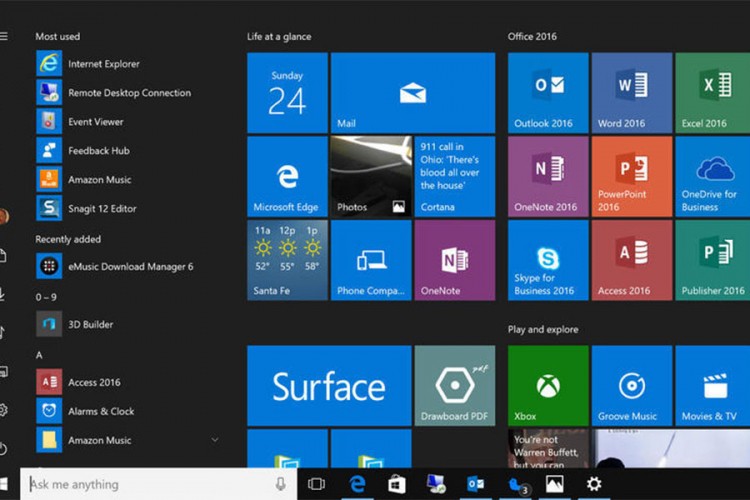Open the purple OneNote tile

pos(455,260)
